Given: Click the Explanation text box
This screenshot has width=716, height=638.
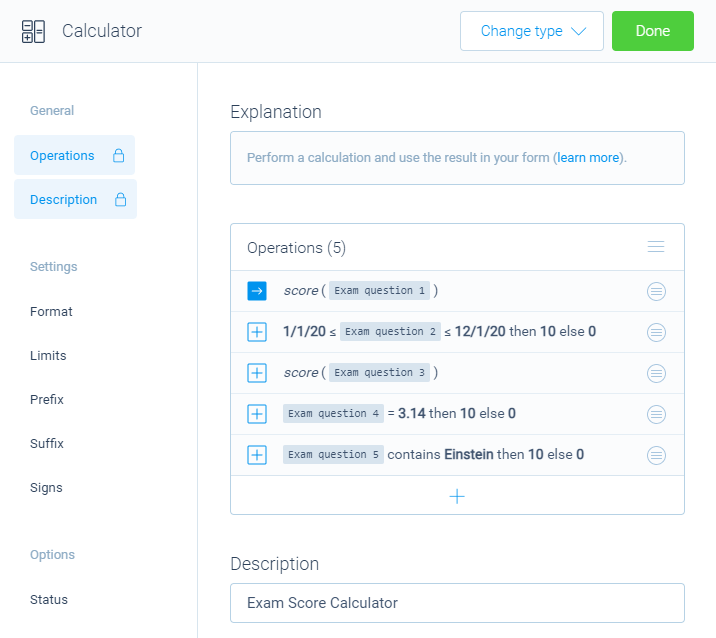Looking at the screenshot, I should tap(457, 158).
